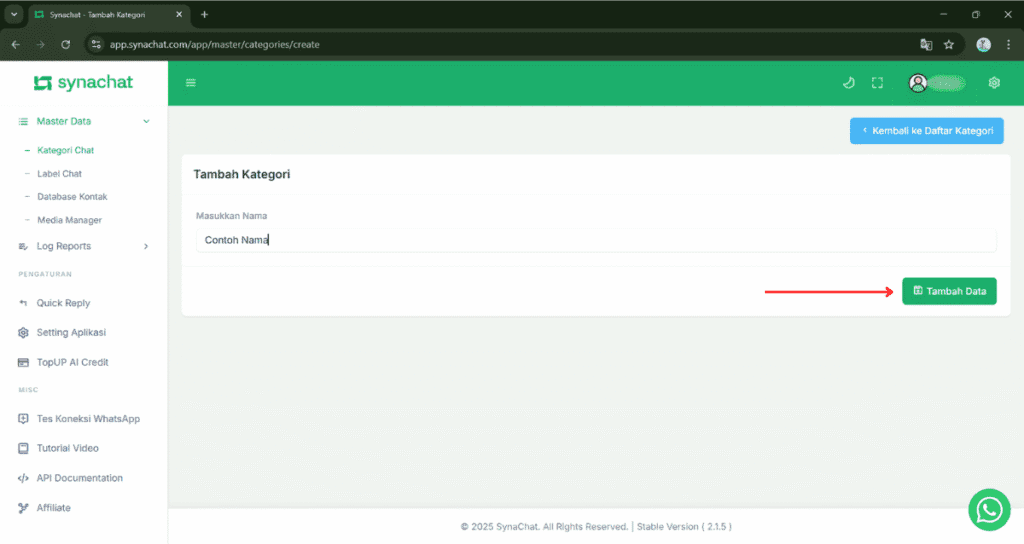1024x544 pixels.
Task: Expand the Log Reports chevron
Action: (146, 246)
